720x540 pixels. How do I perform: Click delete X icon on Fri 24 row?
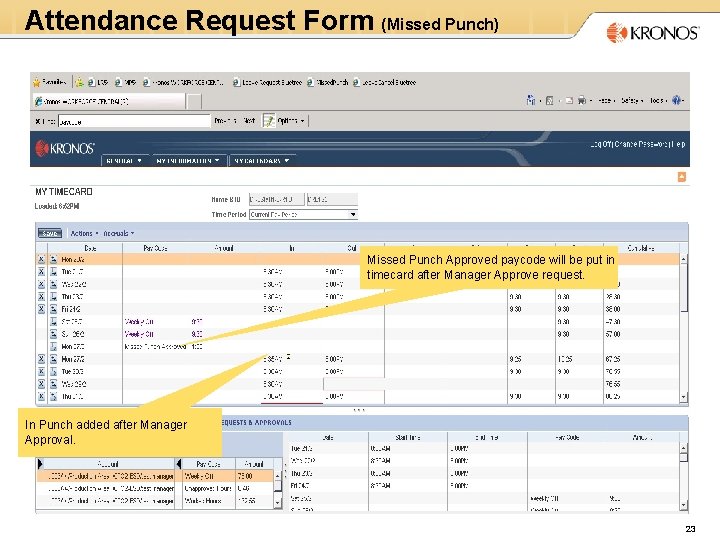(41, 309)
